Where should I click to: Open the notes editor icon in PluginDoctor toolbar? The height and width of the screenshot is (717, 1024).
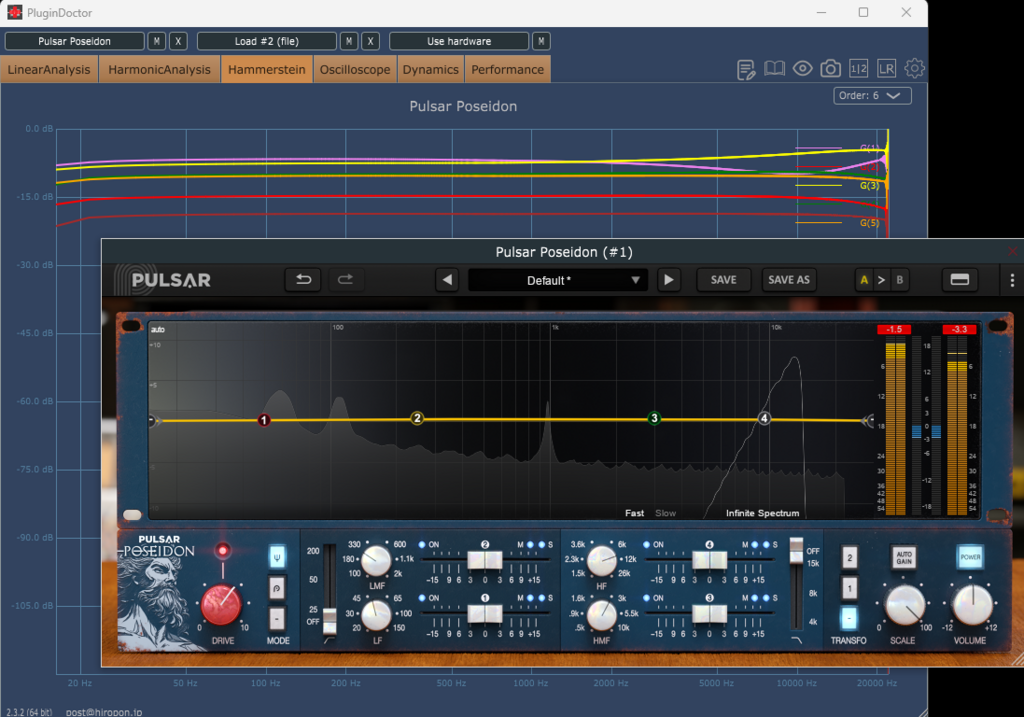pos(746,69)
